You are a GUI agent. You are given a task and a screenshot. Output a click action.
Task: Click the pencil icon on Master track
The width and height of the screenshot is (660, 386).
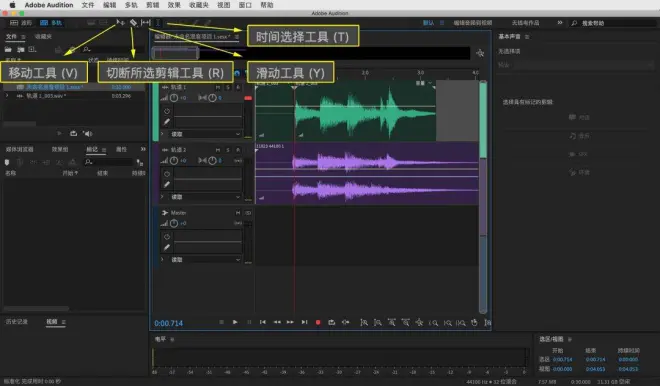[x=167, y=247]
